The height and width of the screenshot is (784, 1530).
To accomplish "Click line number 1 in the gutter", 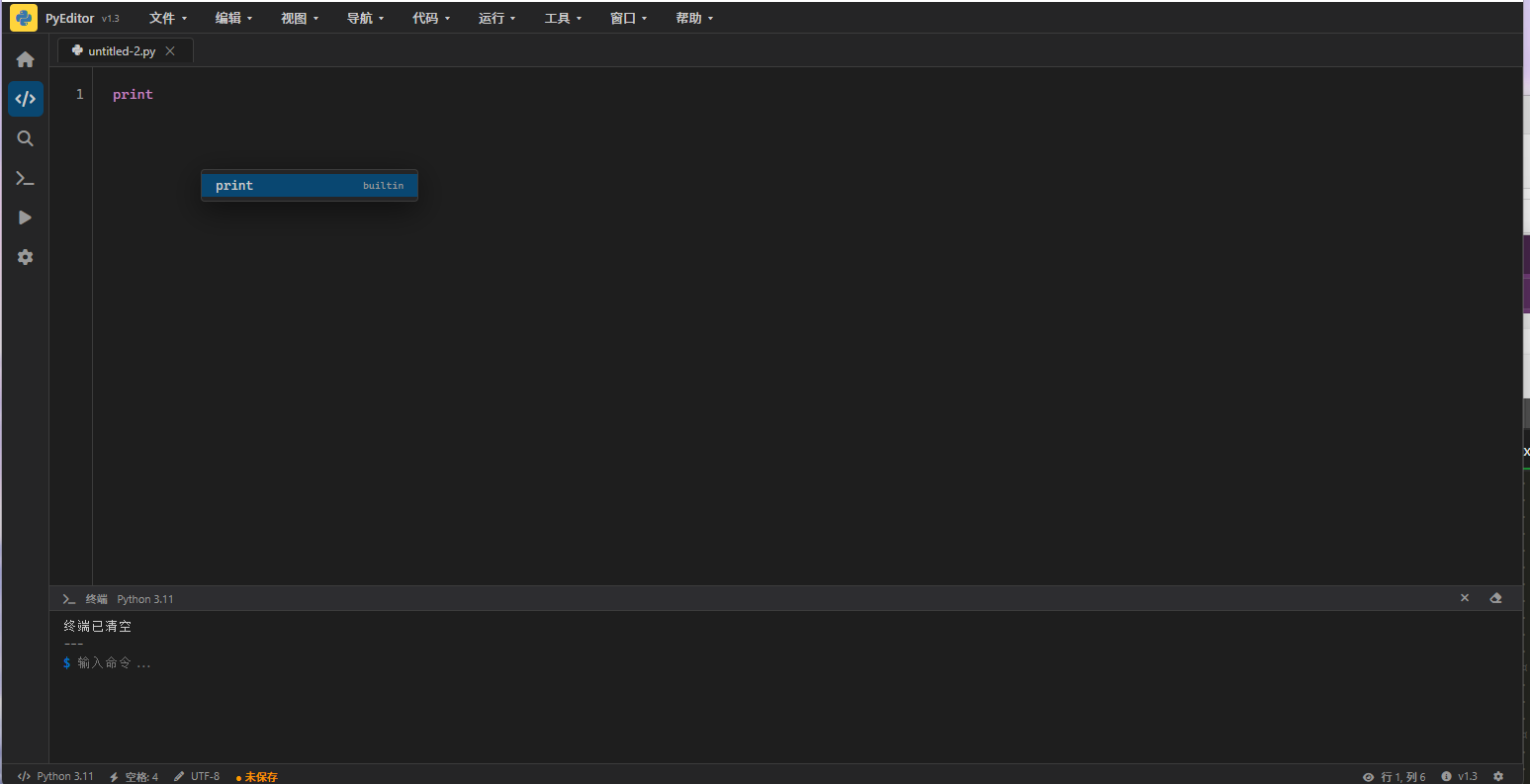I will 80,94.
